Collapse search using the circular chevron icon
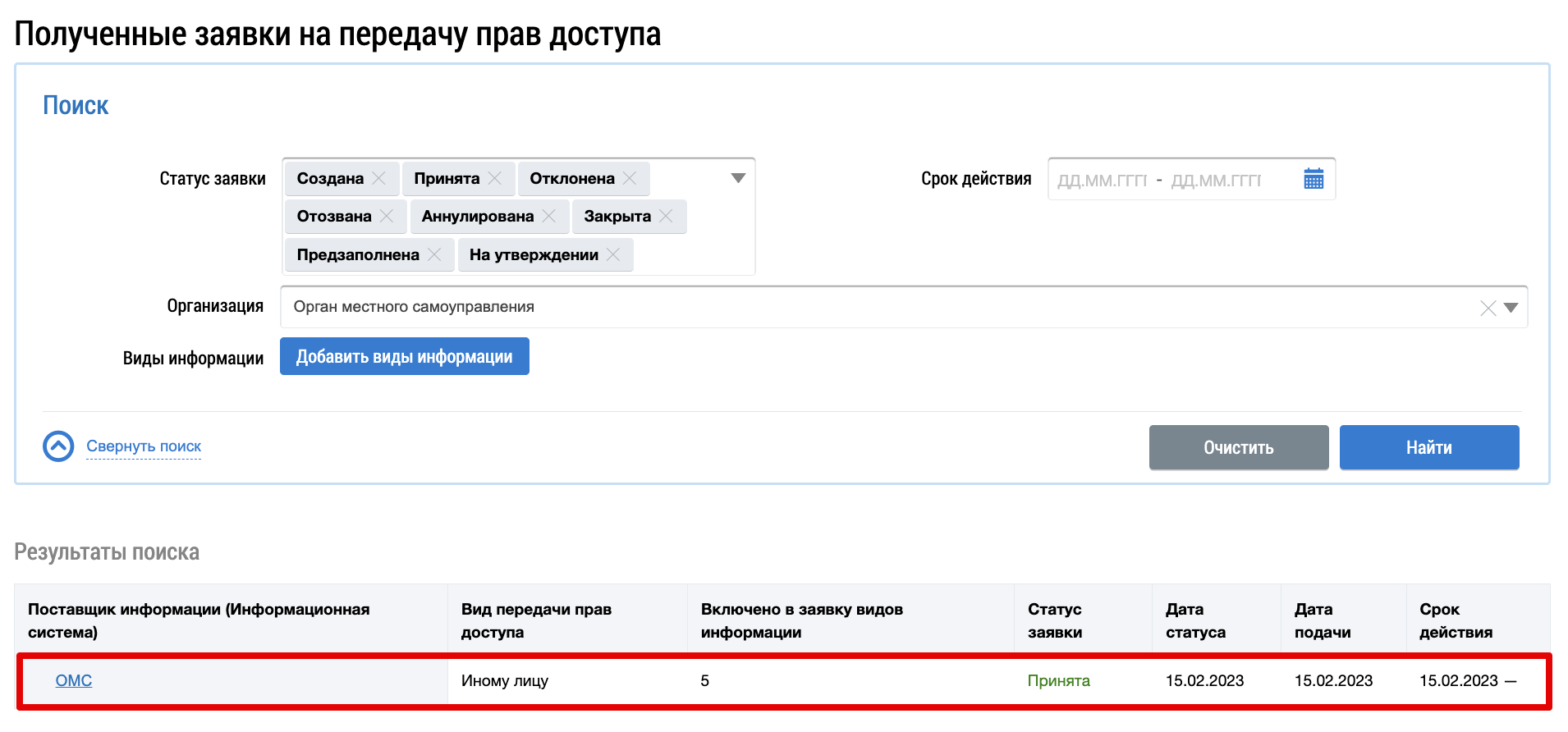This screenshot has height=732, width=1568. pos(58,446)
